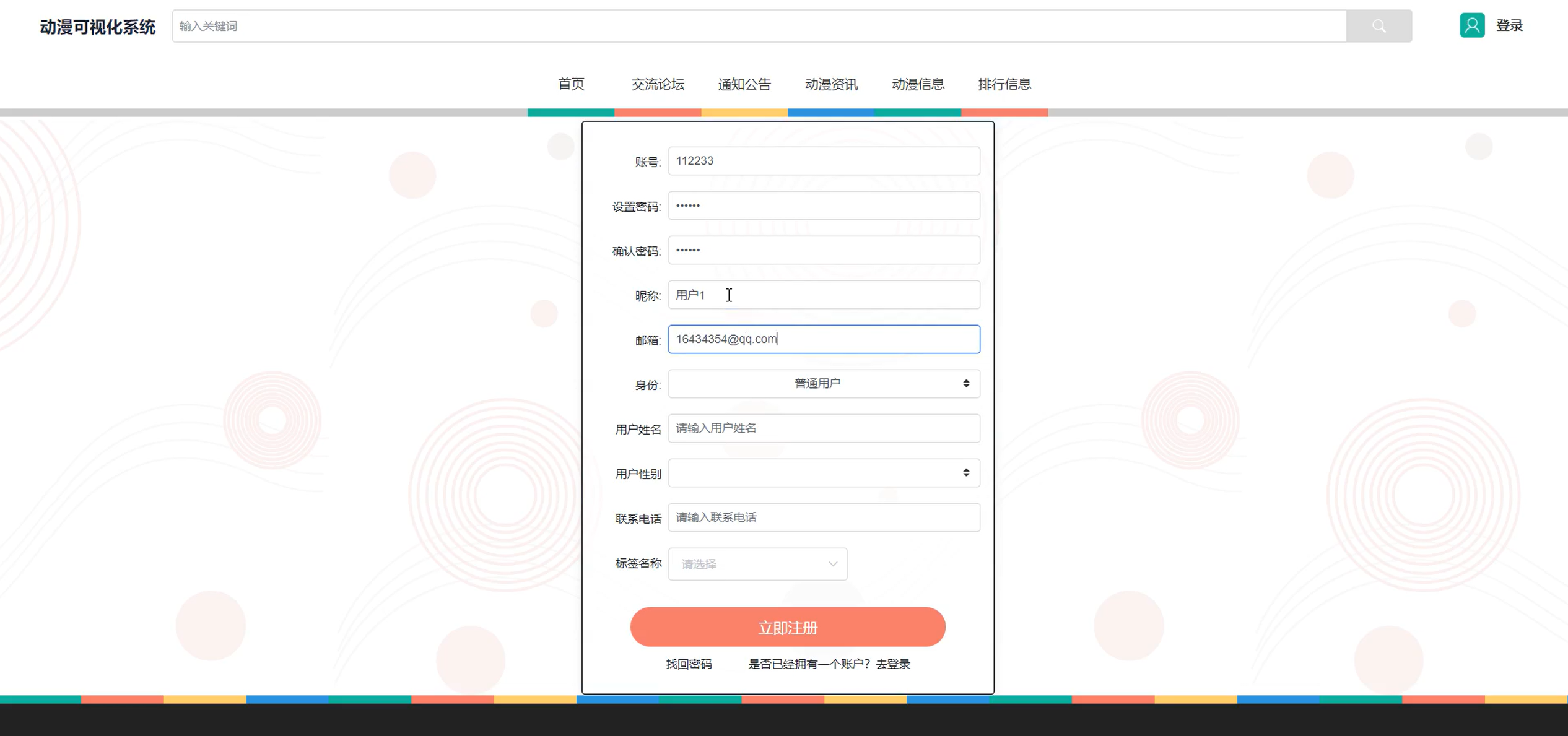Click the 用户性别 dropdown arrows icon
1568x736 pixels.
[x=965, y=473]
